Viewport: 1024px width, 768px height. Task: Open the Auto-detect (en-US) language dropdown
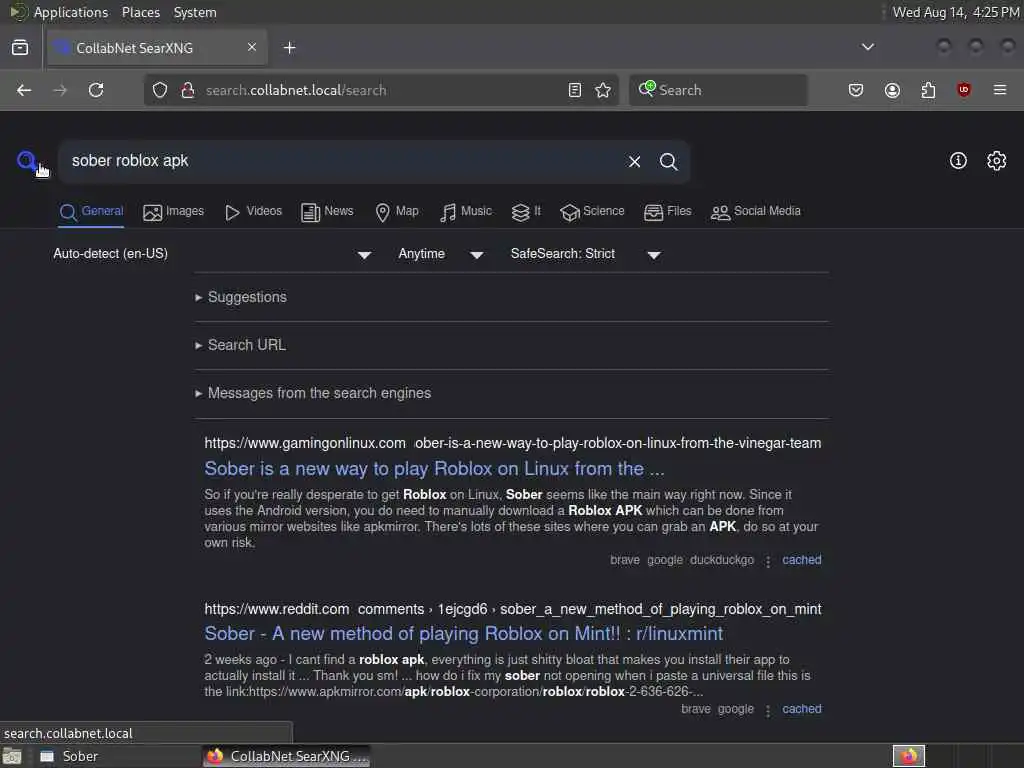(212, 254)
